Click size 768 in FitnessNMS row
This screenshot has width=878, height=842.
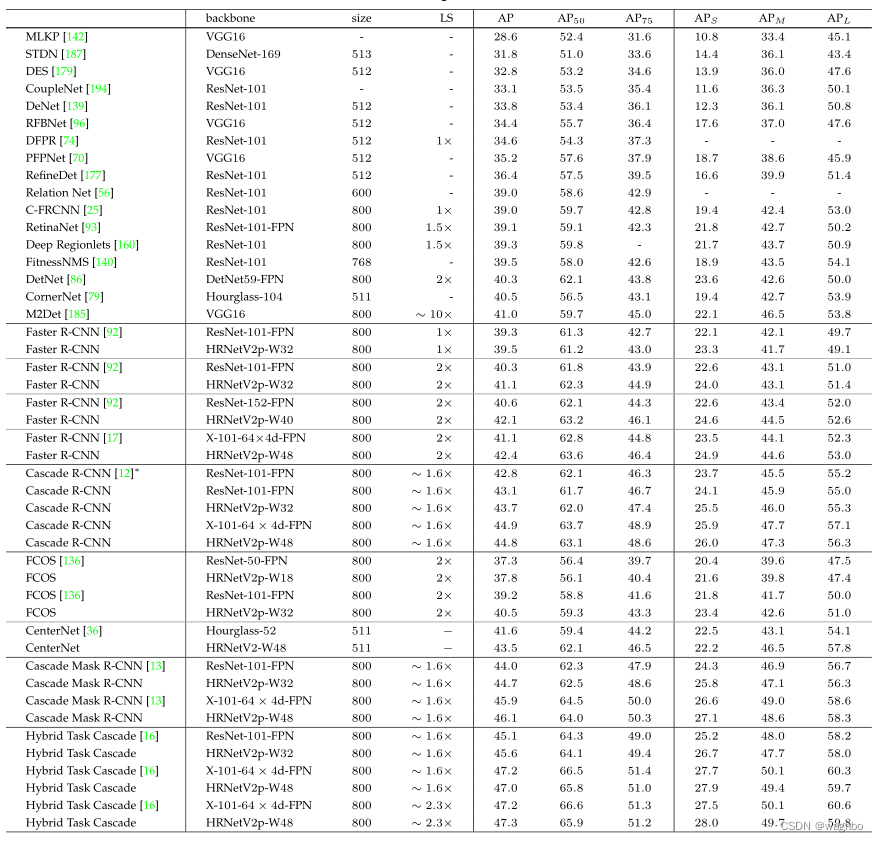point(361,263)
